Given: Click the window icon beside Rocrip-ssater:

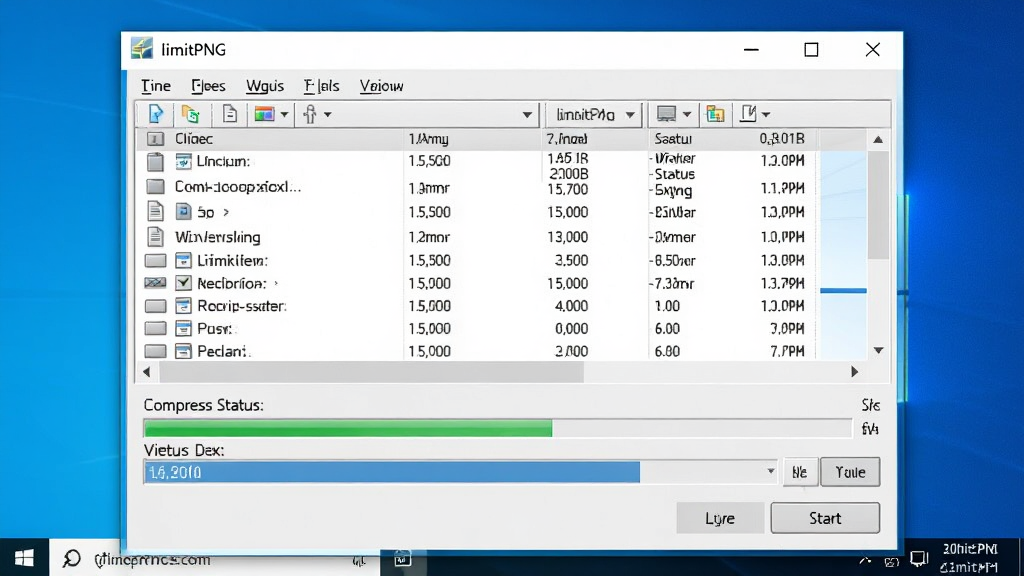Looking at the screenshot, I should tap(184, 306).
